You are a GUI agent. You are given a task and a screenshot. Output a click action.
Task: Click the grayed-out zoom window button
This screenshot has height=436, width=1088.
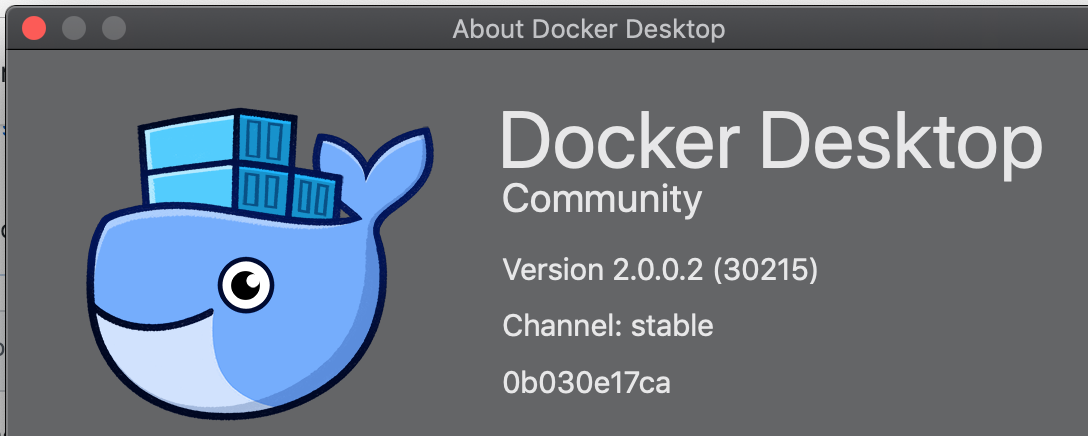point(114,28)
